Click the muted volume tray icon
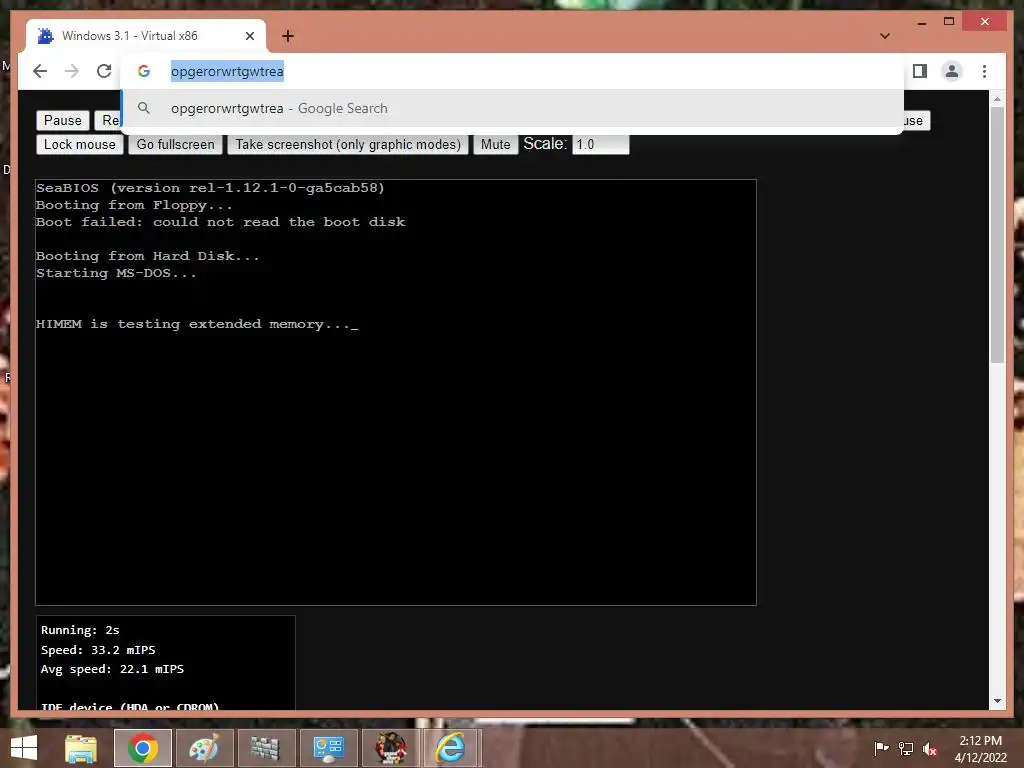1024x768 pixels. pyautogui.click(x=929, y=748)
